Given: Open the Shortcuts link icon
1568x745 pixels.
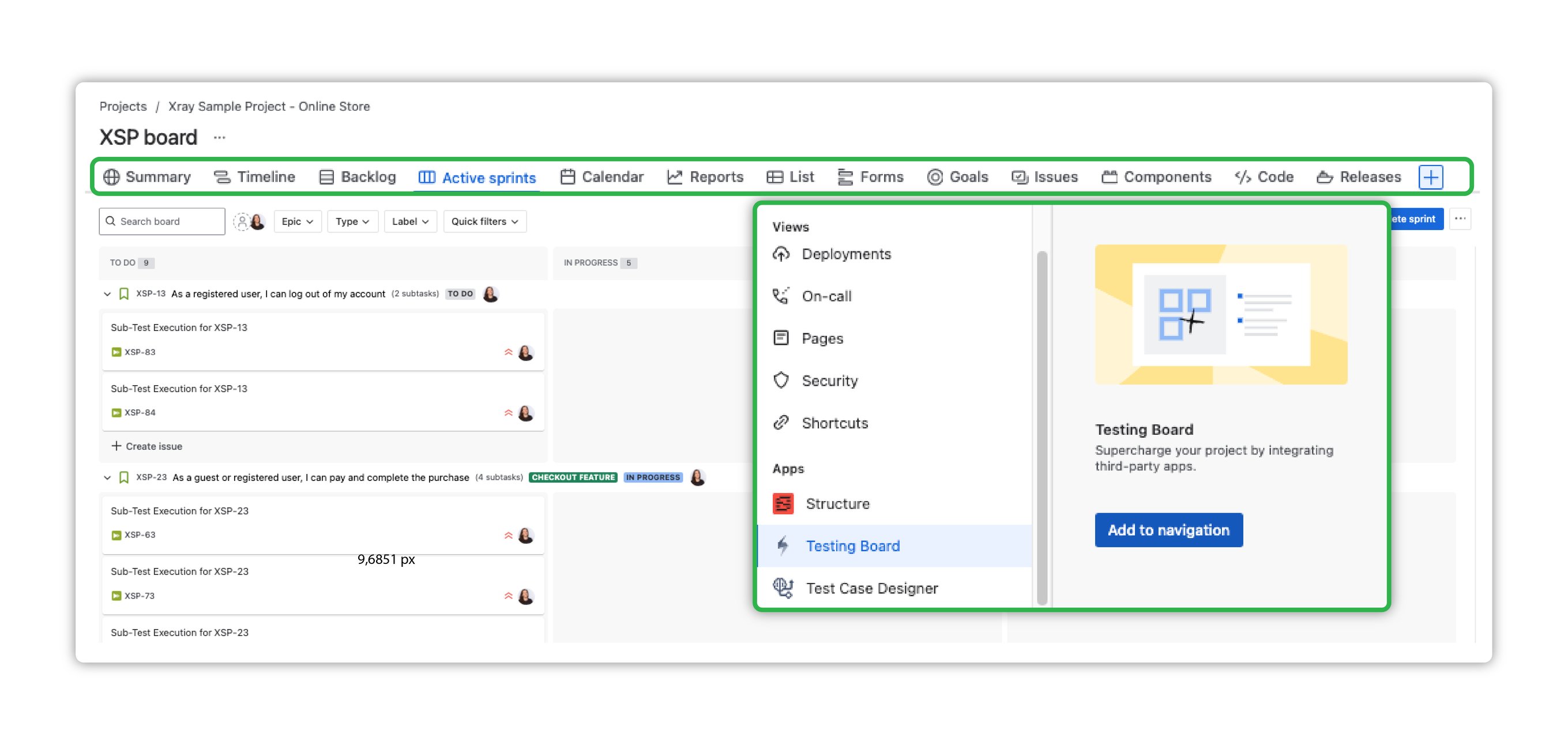Looking at the screenshot, I should (x=781, y=423).
